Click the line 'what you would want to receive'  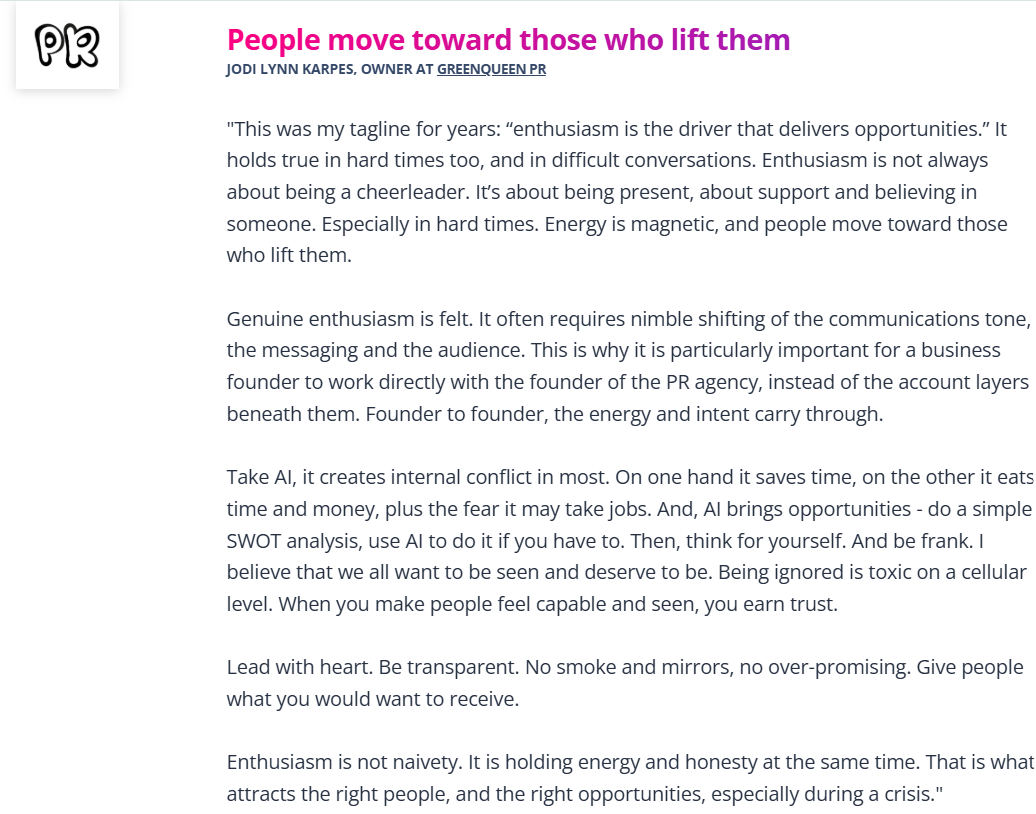(373, 699)
